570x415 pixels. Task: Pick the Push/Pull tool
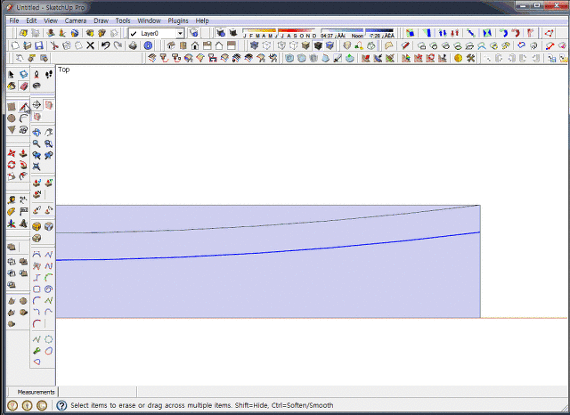pyautogui.click(x=23, y=153)
